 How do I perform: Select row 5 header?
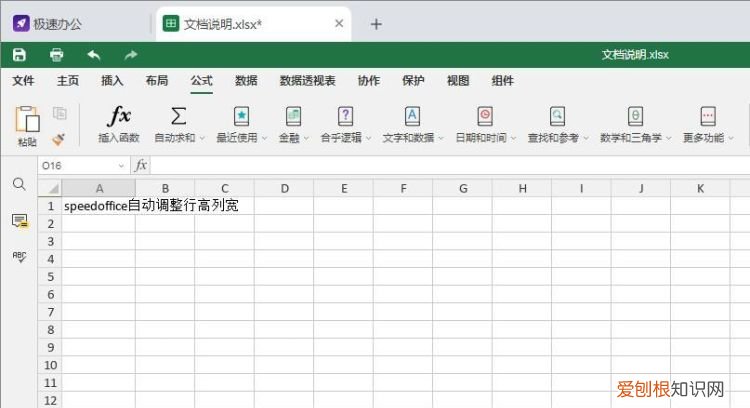pos(50,277)
